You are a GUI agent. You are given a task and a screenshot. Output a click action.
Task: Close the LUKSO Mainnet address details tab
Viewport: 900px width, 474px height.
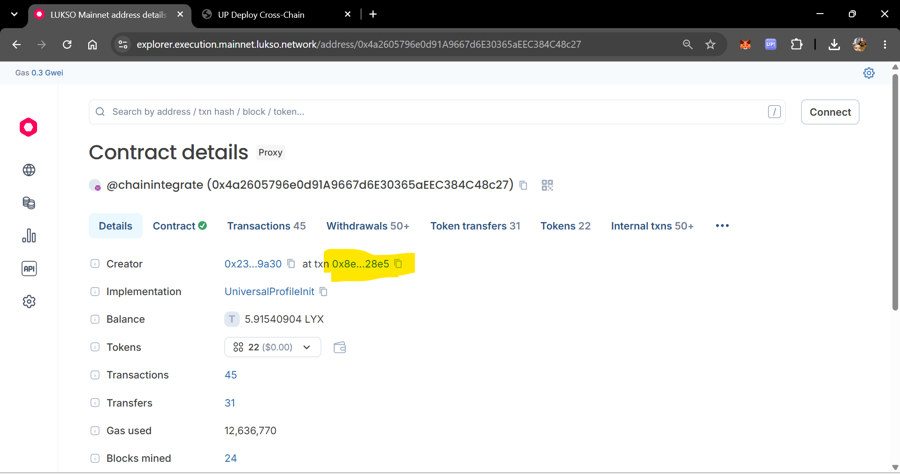[180, 14]
